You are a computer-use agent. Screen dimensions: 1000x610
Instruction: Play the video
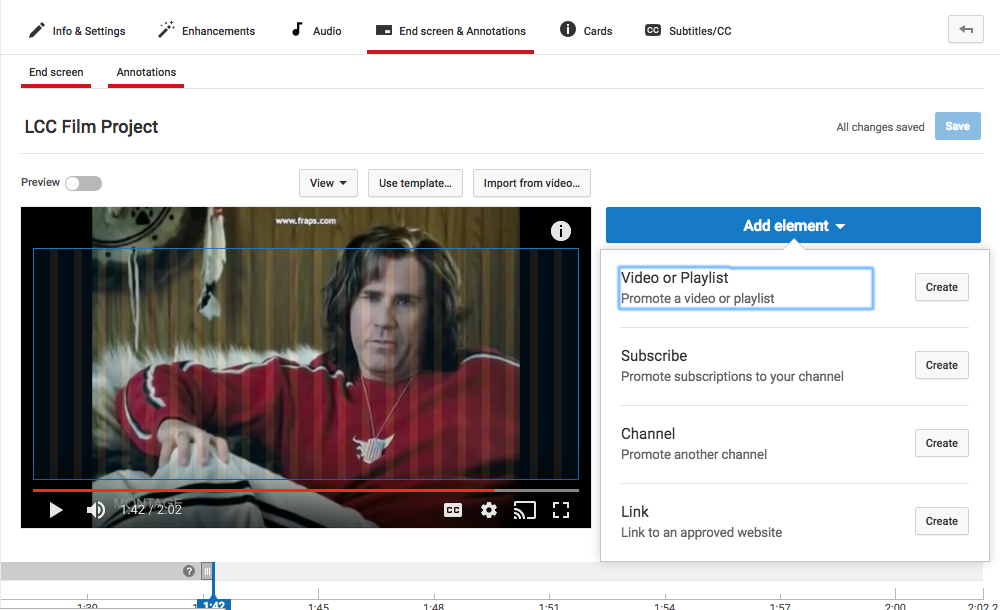point(55,510)
